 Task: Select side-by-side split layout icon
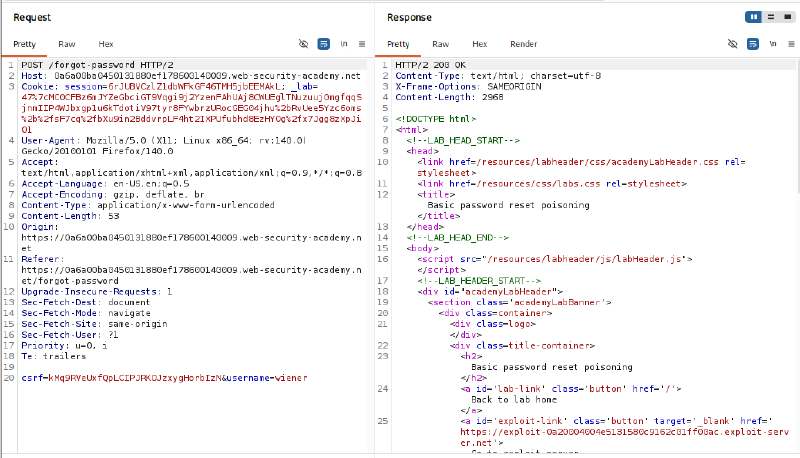pyautogui.click(x=754, y=17)
